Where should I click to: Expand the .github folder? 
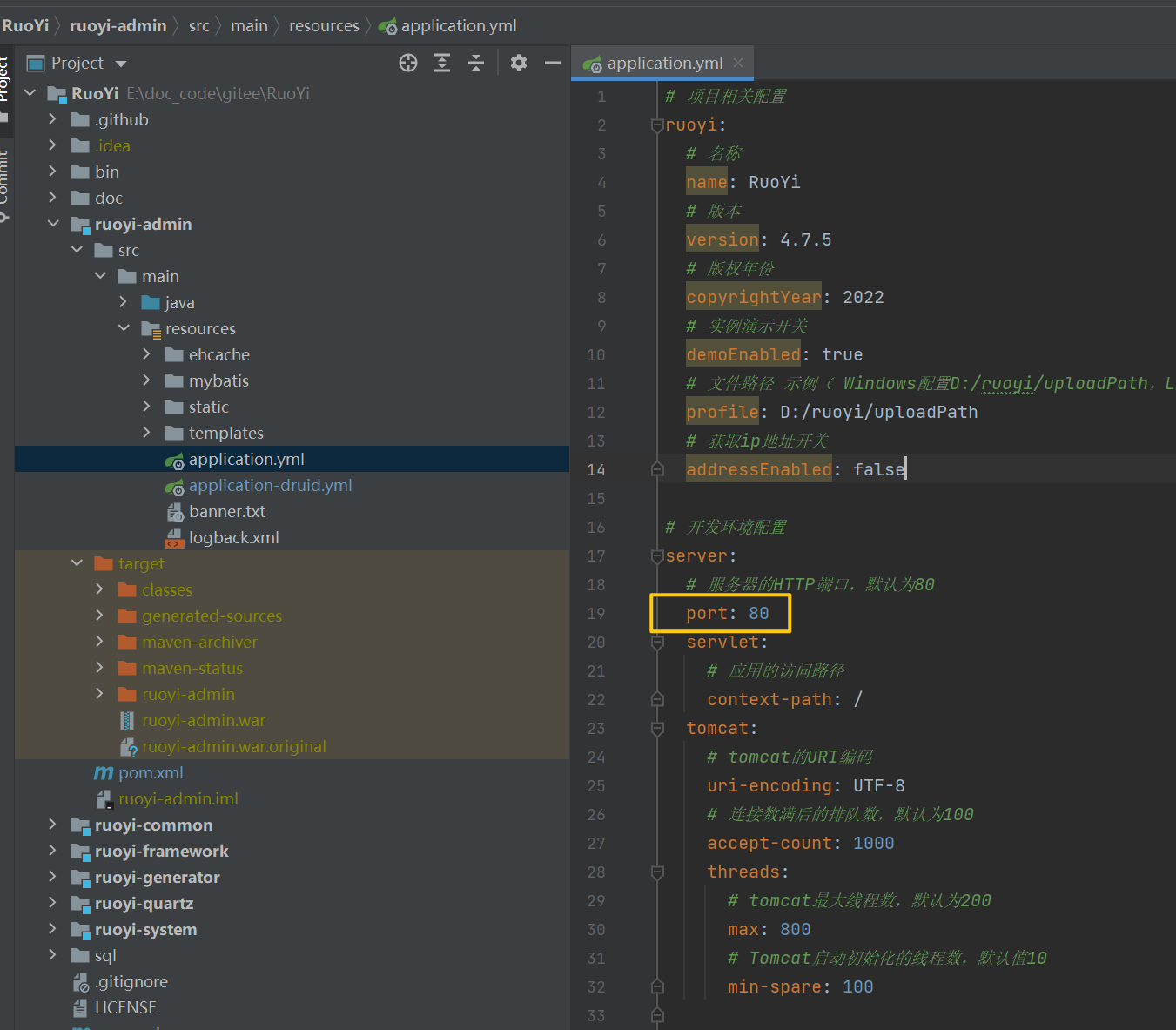[x=53, y=119]
